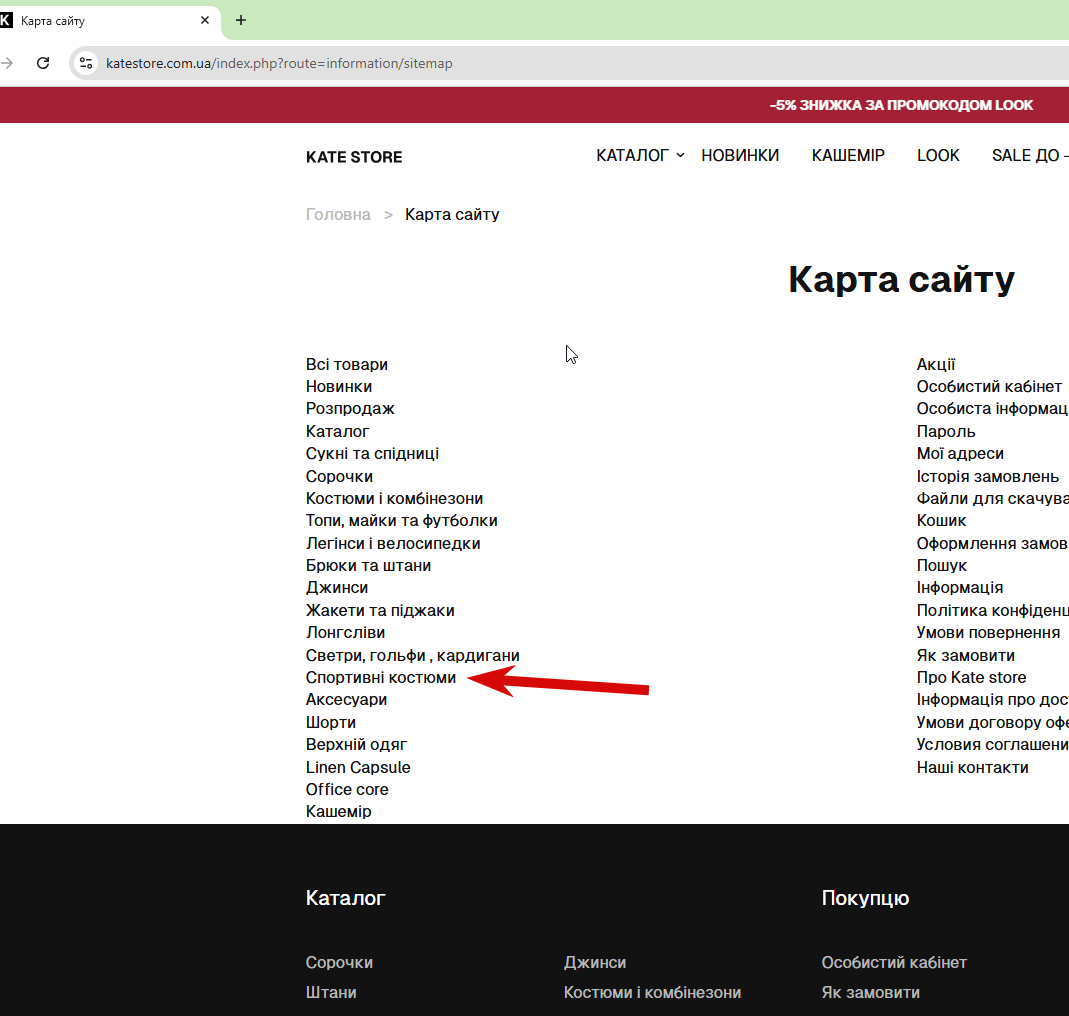Screen dimensions: 1069x1016
Task: Open Linen Capsule link
Action: tap(358, 767)
